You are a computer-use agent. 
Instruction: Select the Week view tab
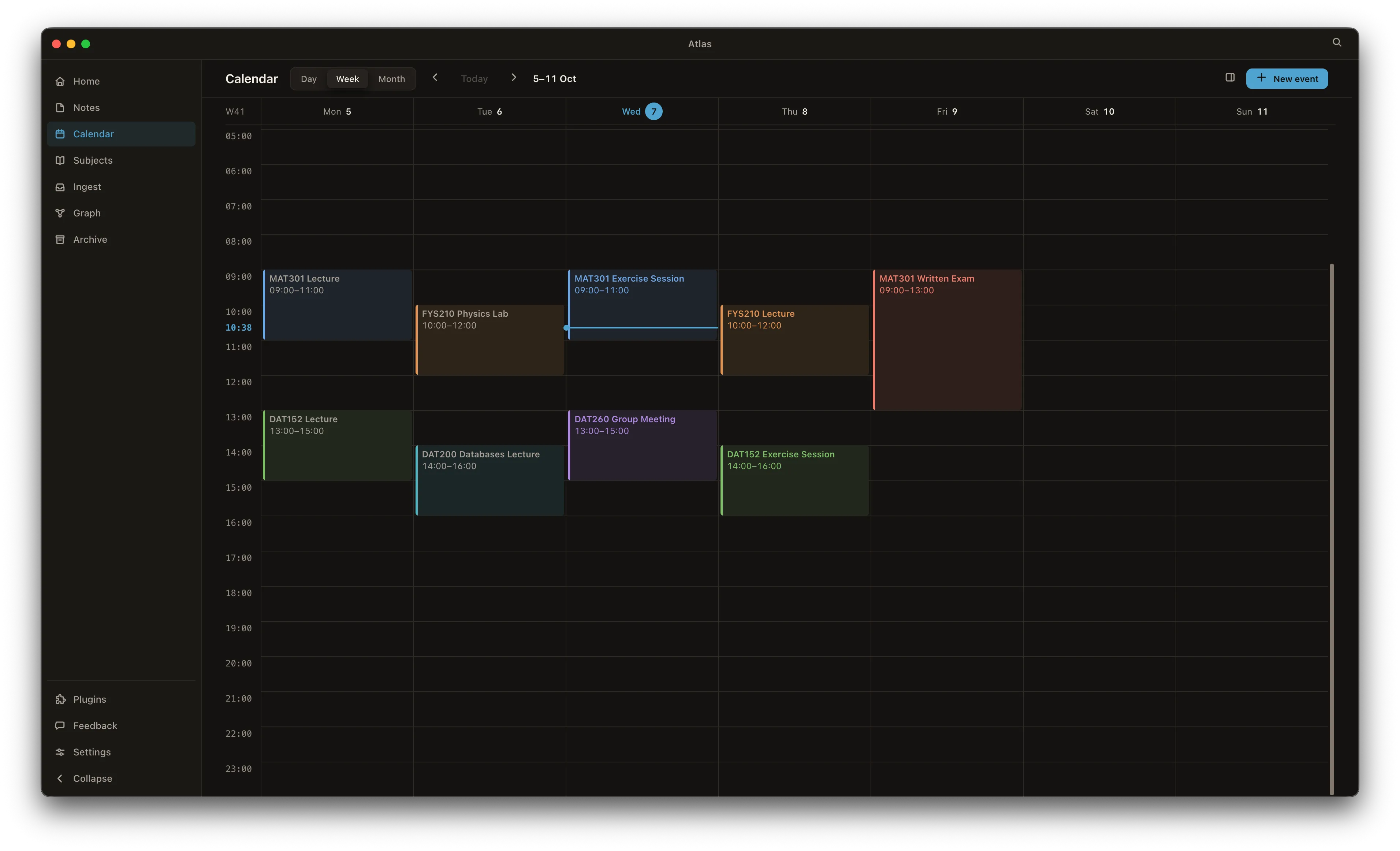[x=347, y=79]
